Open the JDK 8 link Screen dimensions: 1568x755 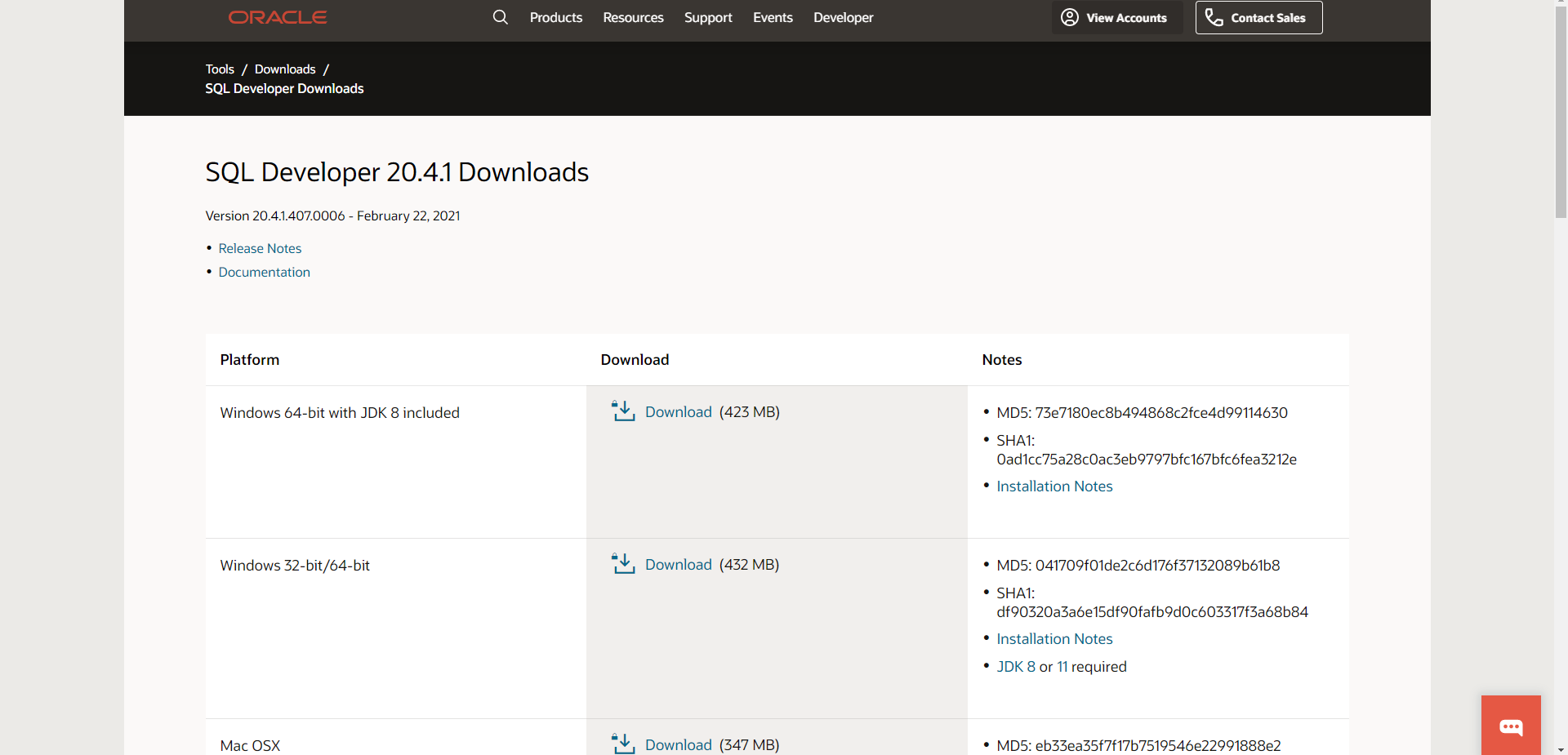click(x=1016, y=667)
